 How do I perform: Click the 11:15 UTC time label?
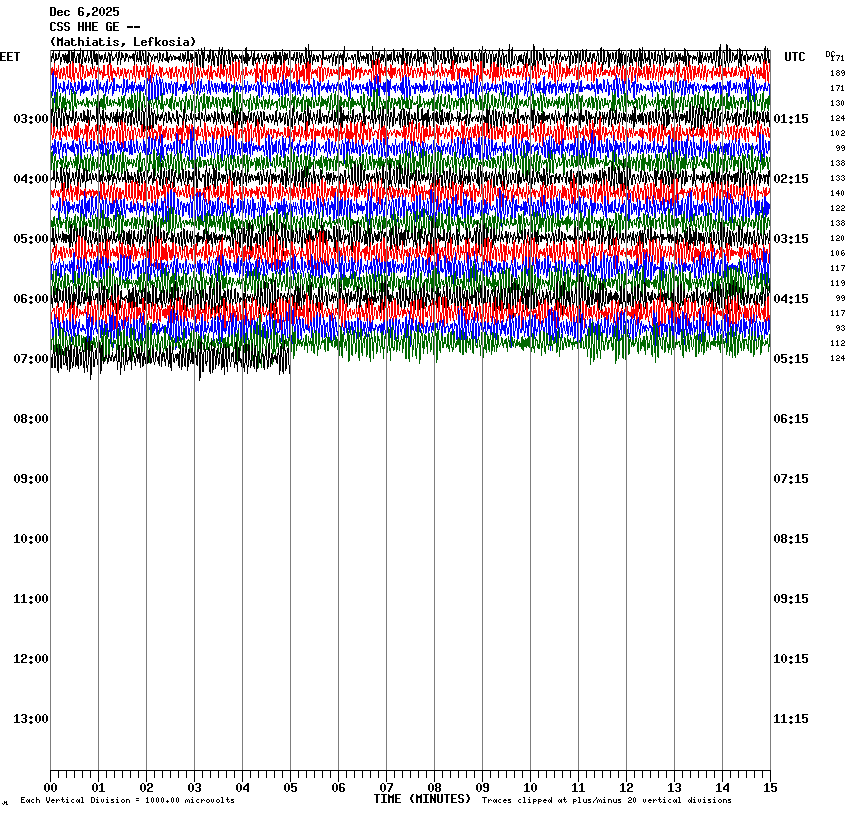[x=791, y=719]
